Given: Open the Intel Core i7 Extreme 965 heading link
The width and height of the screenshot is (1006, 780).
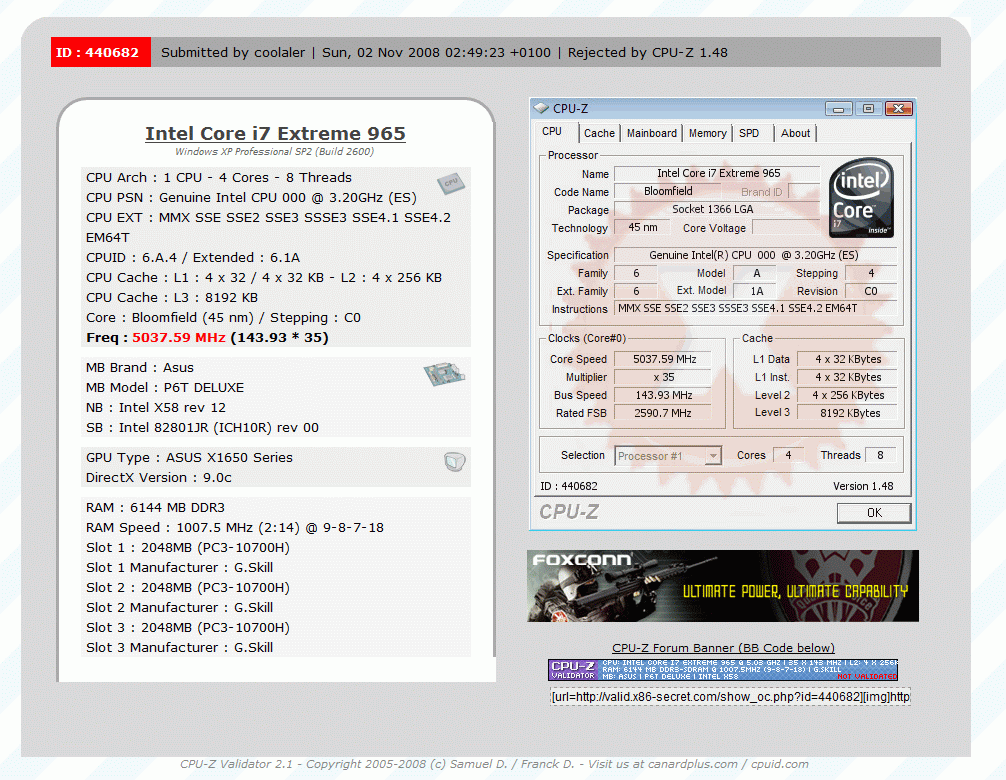Looking at the screenshot, I should pyautogui.click(x=275, y=133).
